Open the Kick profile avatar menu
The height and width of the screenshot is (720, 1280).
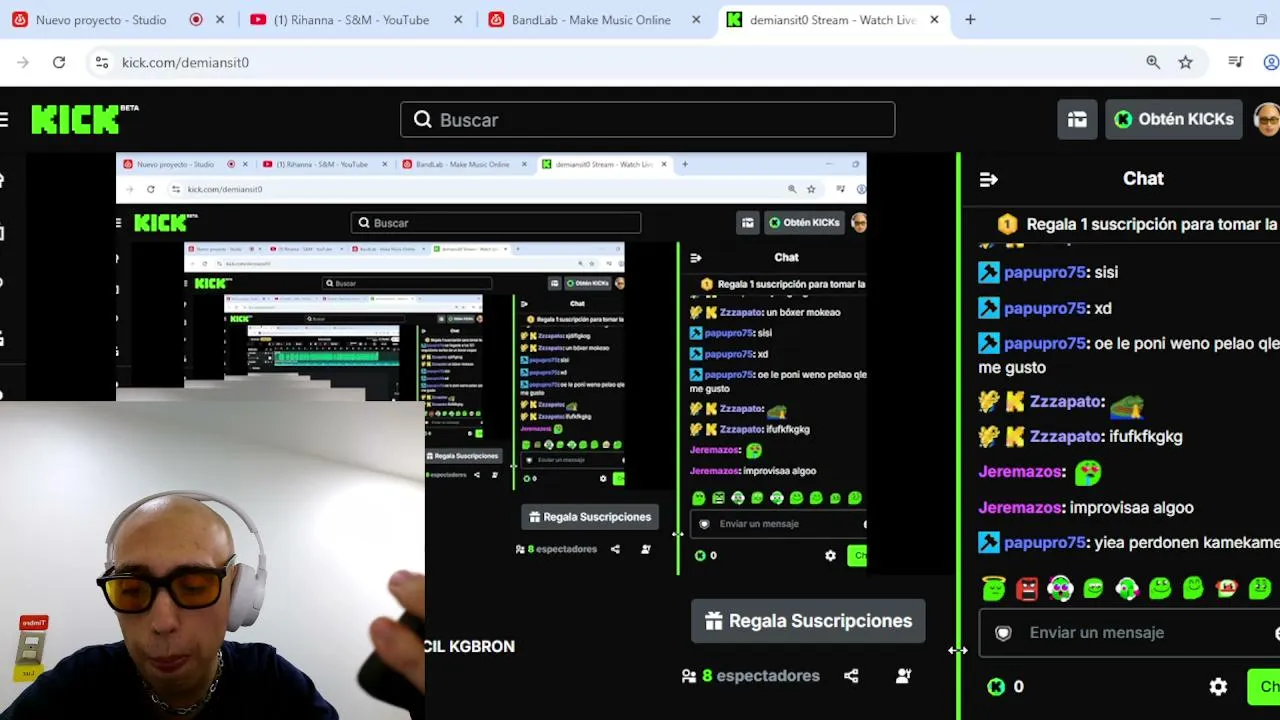click(x=1267, y=120)
